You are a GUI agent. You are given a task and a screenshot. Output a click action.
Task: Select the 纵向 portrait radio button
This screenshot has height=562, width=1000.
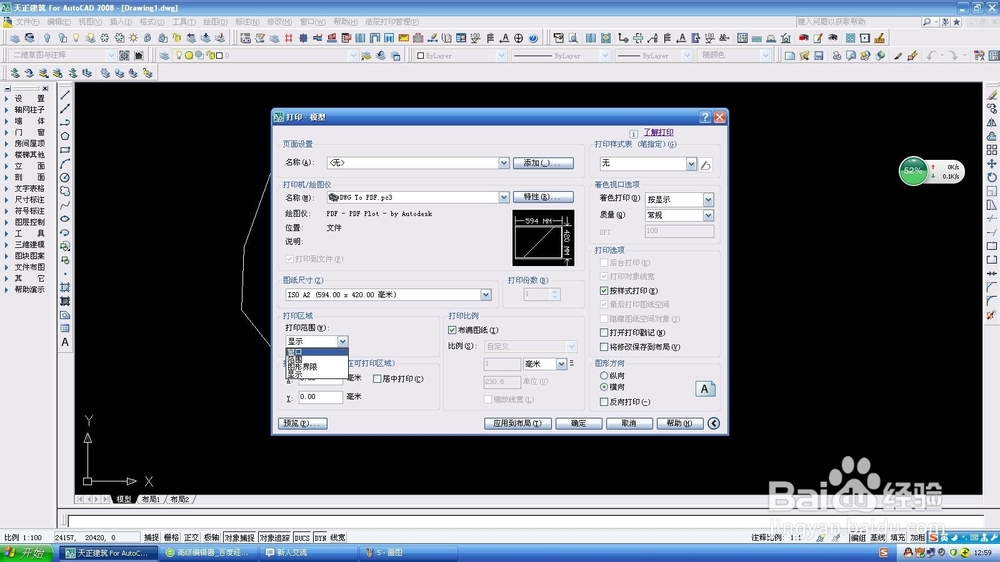[604, 376]
